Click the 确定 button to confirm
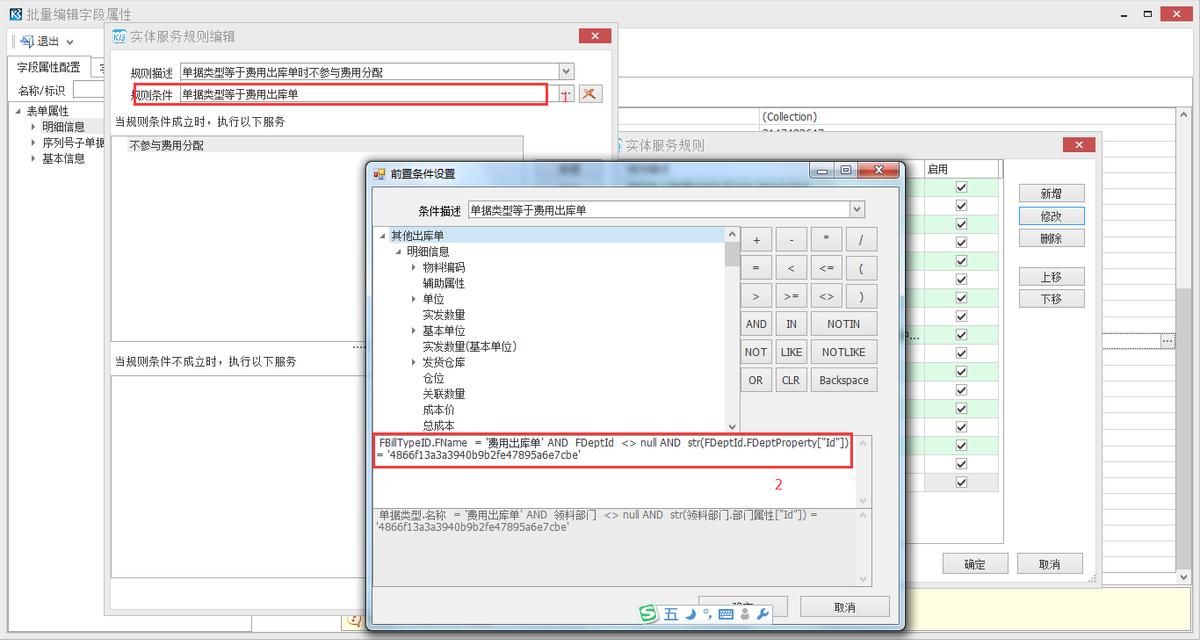This screenshot has width=1200, height=640. tap(975, 563)
